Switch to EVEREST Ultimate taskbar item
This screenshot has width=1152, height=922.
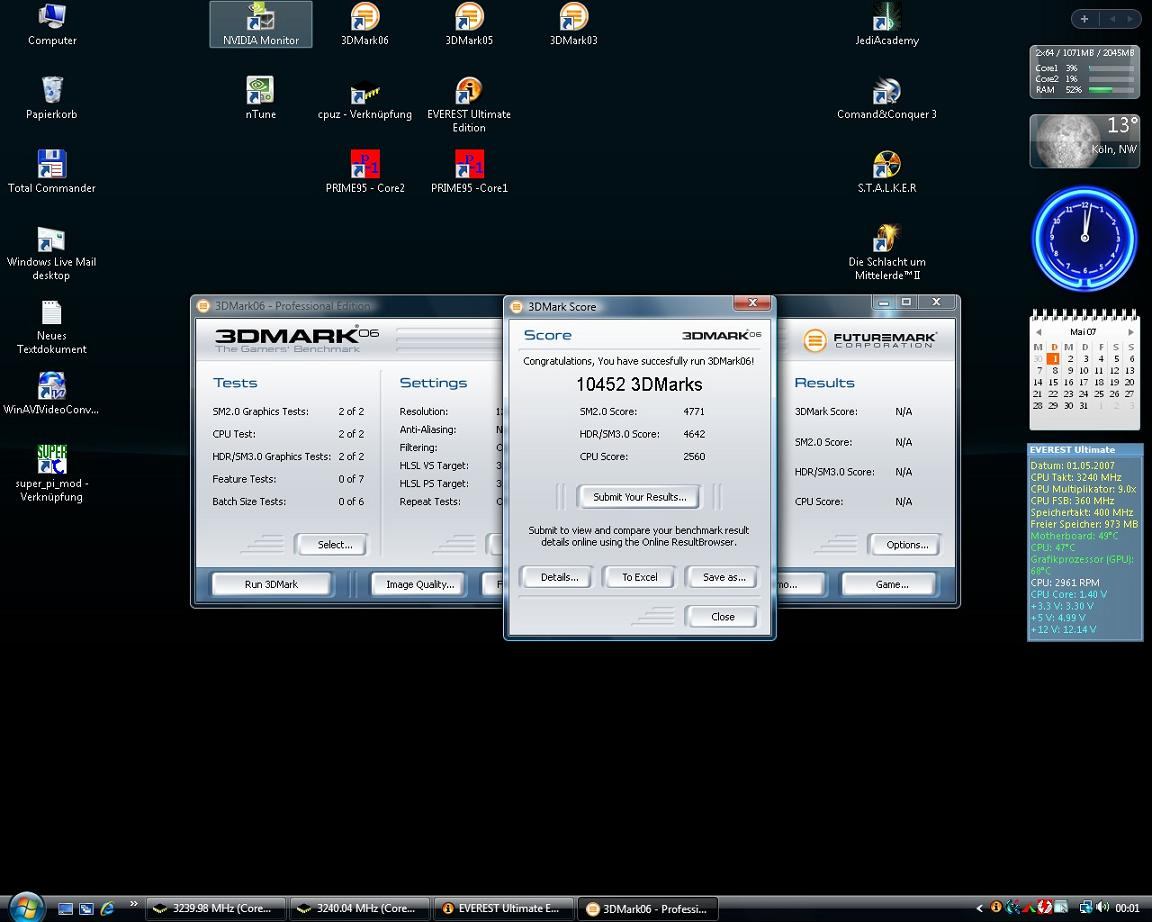click(x=505, y=909)
